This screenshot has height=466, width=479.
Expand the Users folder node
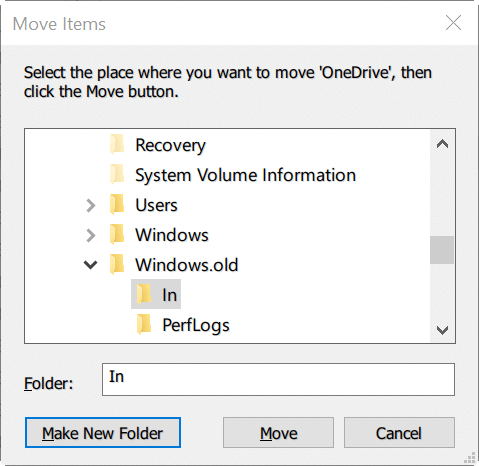[x=91, y=205]
